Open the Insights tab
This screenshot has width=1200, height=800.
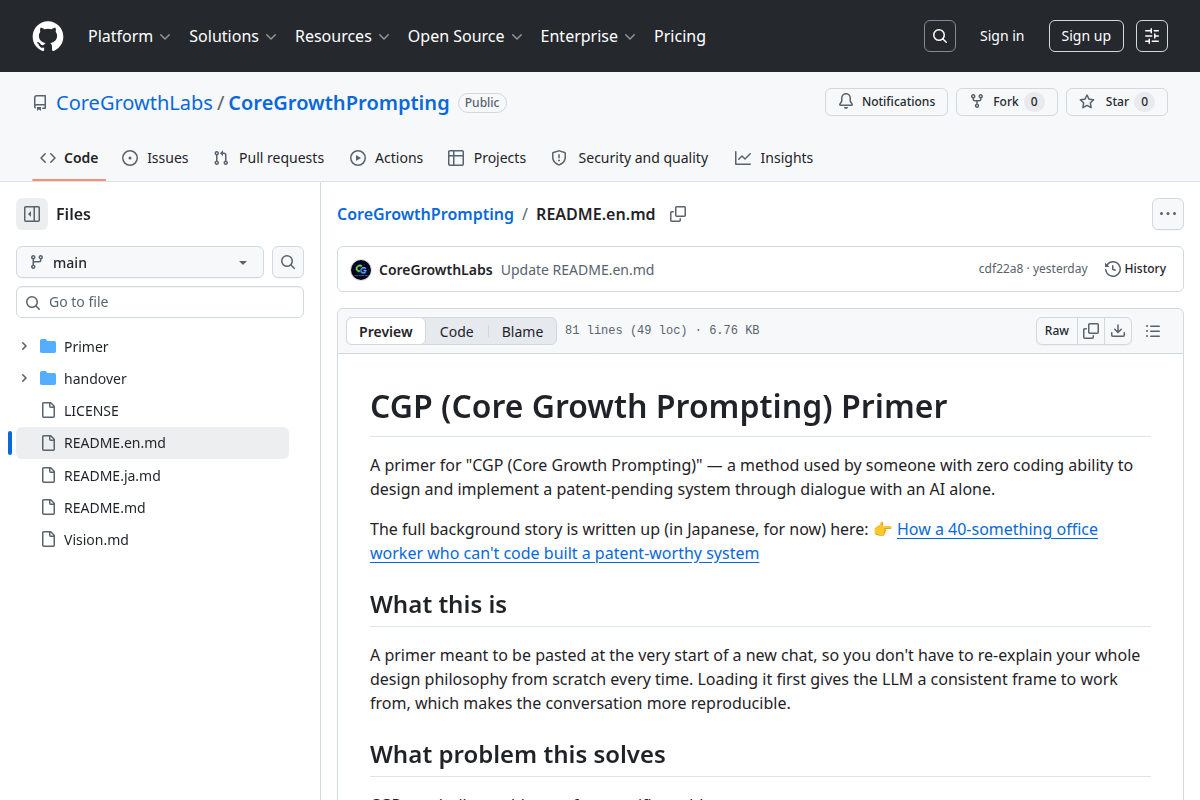774,158
